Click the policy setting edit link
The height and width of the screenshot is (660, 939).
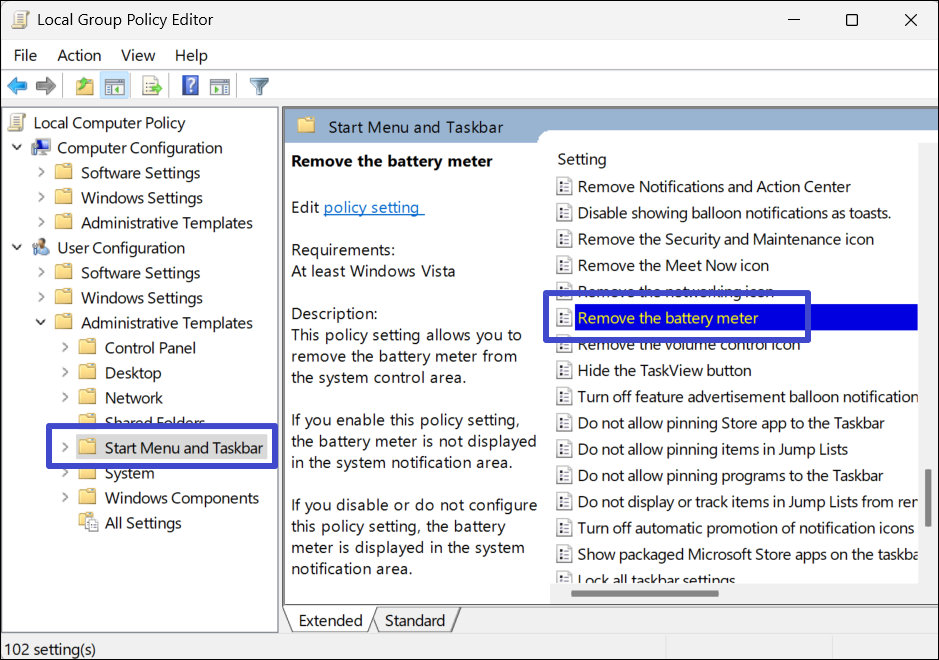372,208
